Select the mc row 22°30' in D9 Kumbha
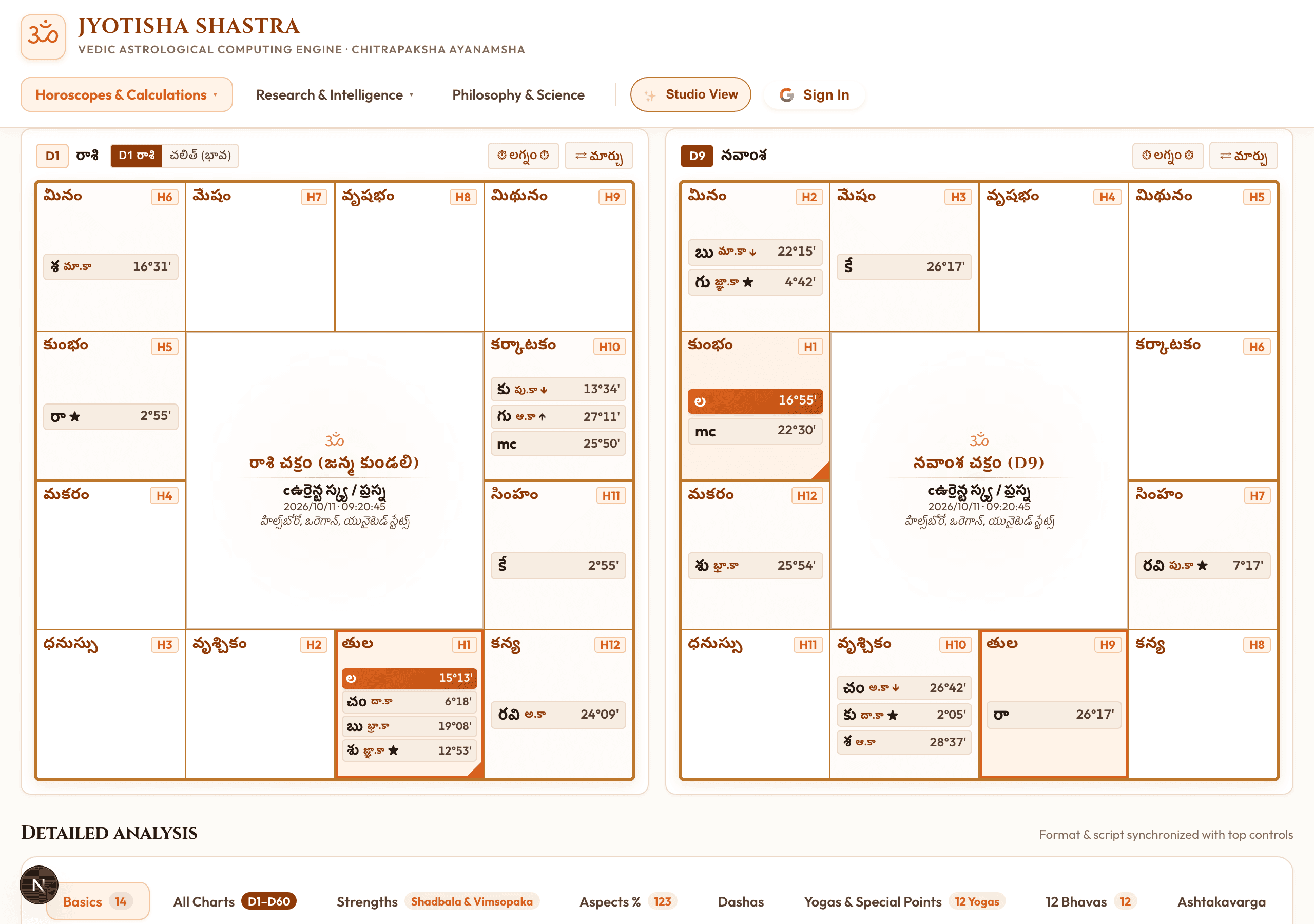This screenshot has height=924, width=1314. click(755, 431)
